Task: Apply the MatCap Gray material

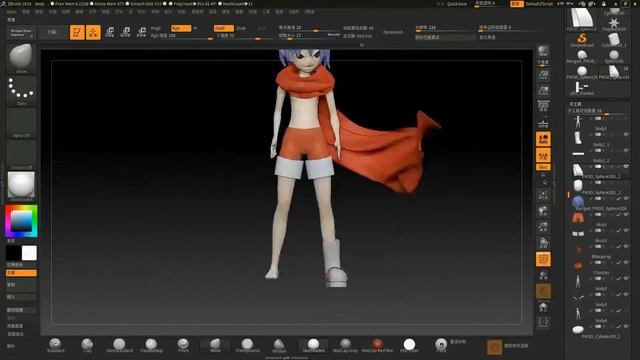Action: pyautogui.click(x=345, y=345)
